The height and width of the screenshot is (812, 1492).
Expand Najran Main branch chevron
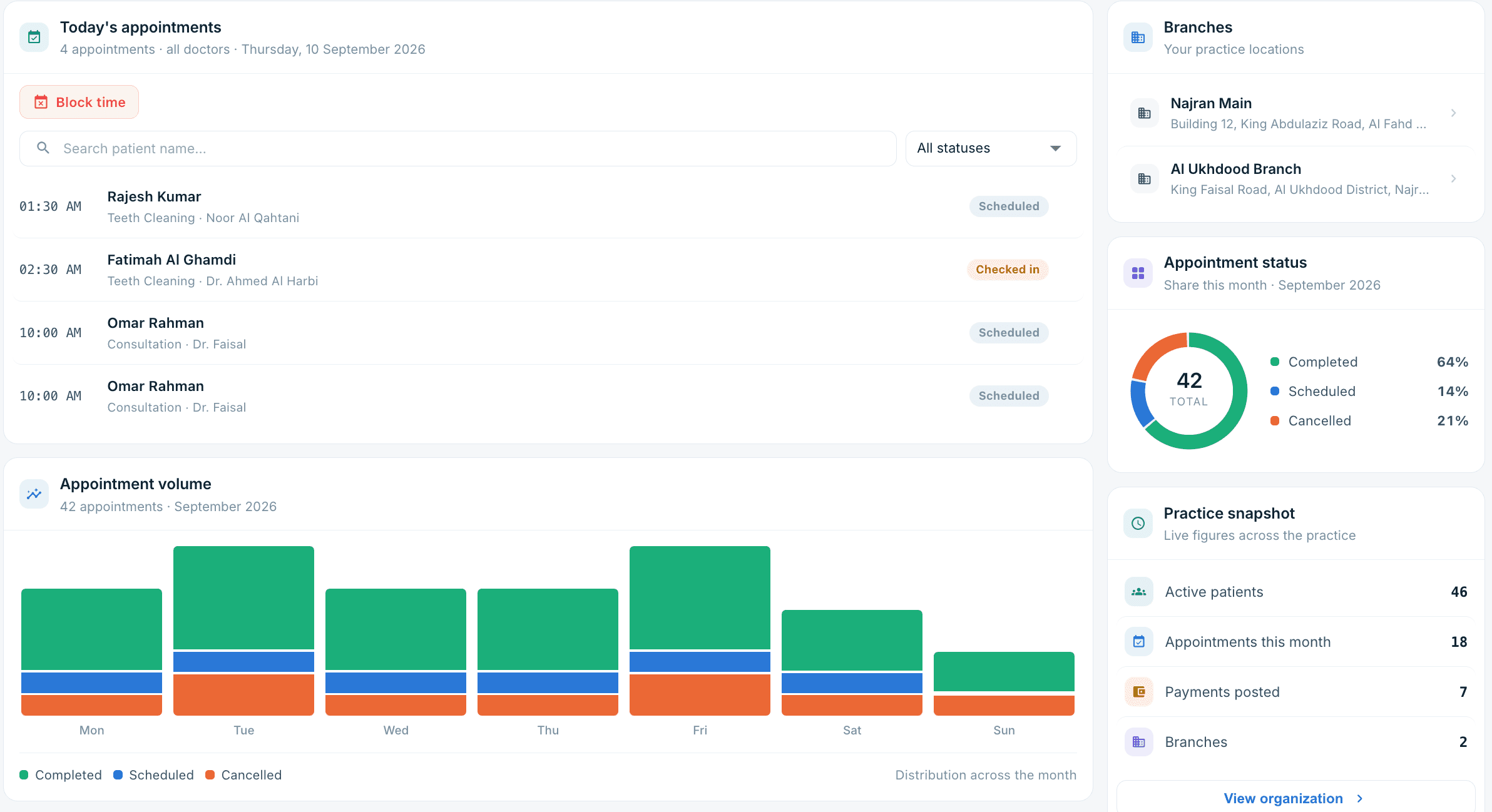point(1453,113)
